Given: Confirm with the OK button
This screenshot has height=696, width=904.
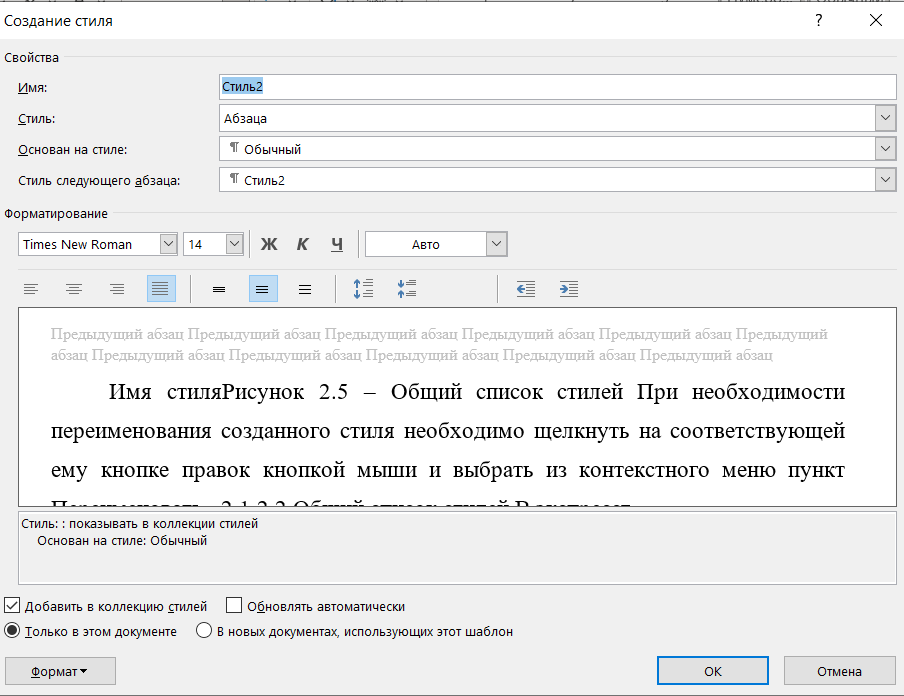Looking at the screenshot, I should (713, 671).
